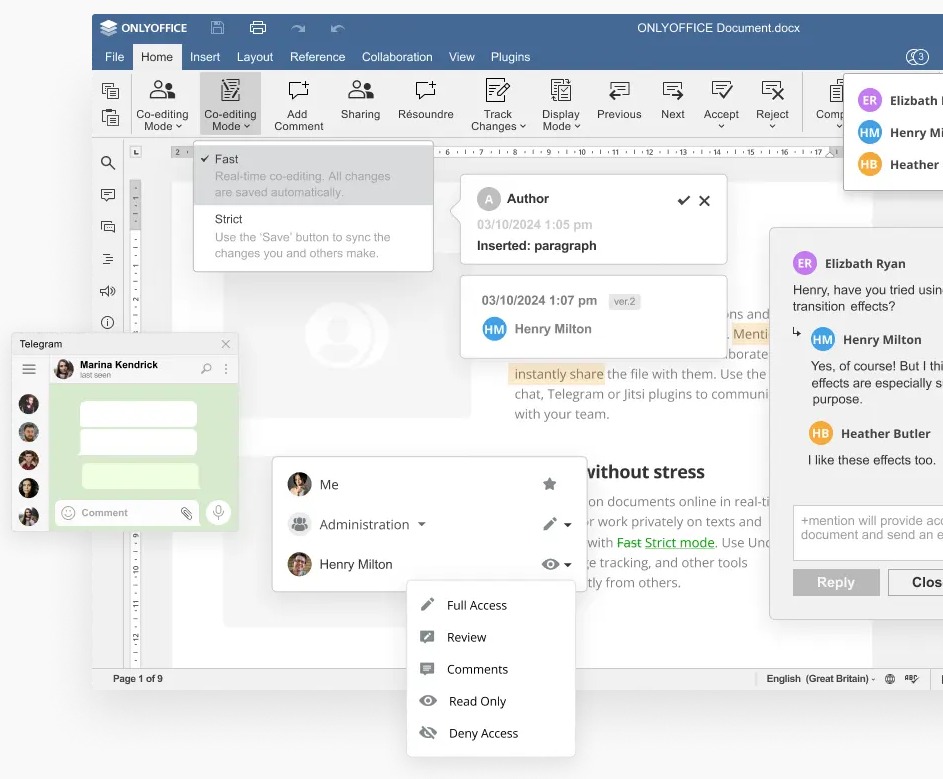Image resolution: width=943 pixels, height=779 pixels.
Task: Expand the Accept dropdown
Action: (x=721, y=126)
